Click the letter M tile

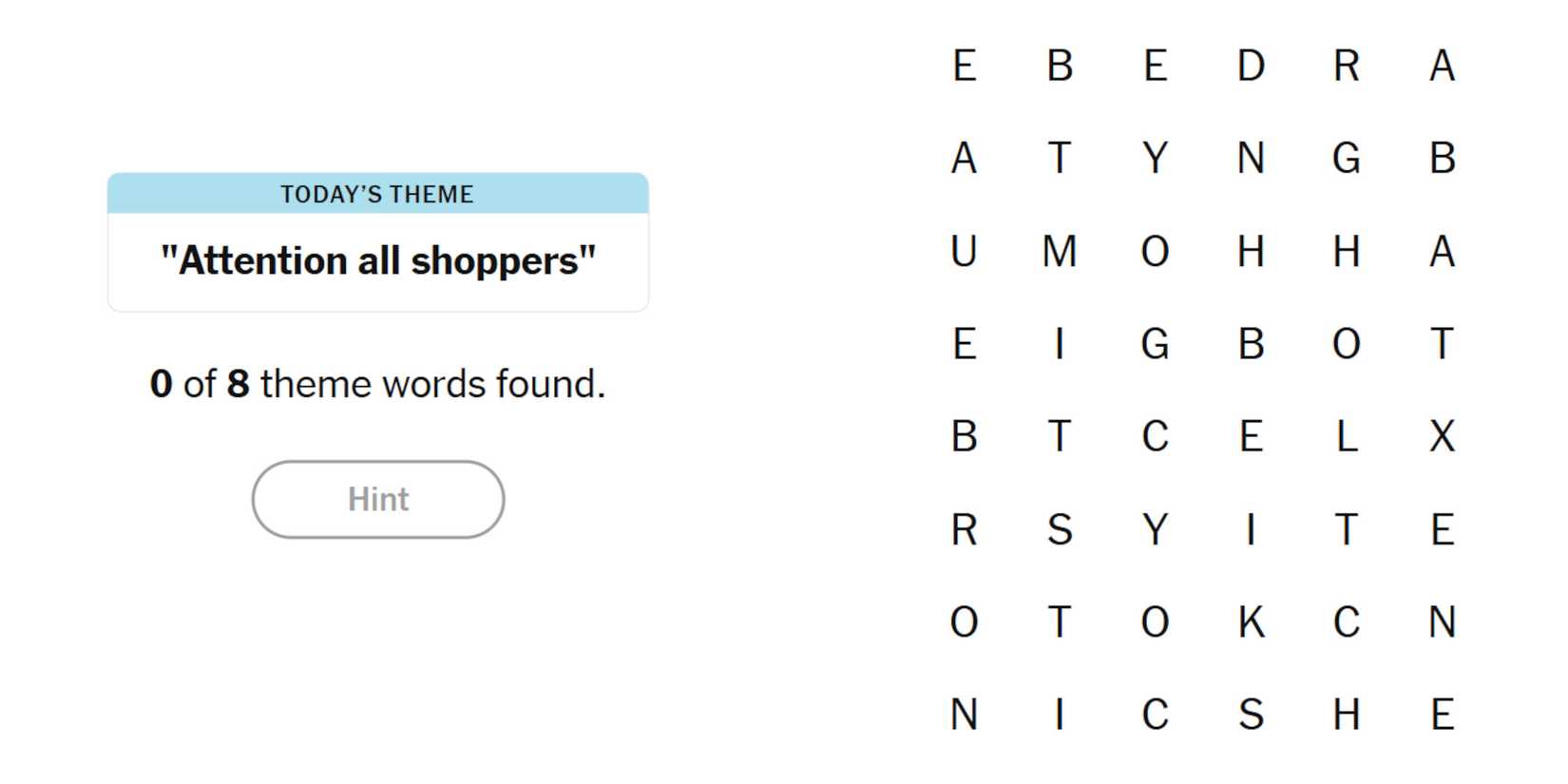click(x=1060, y=252)
